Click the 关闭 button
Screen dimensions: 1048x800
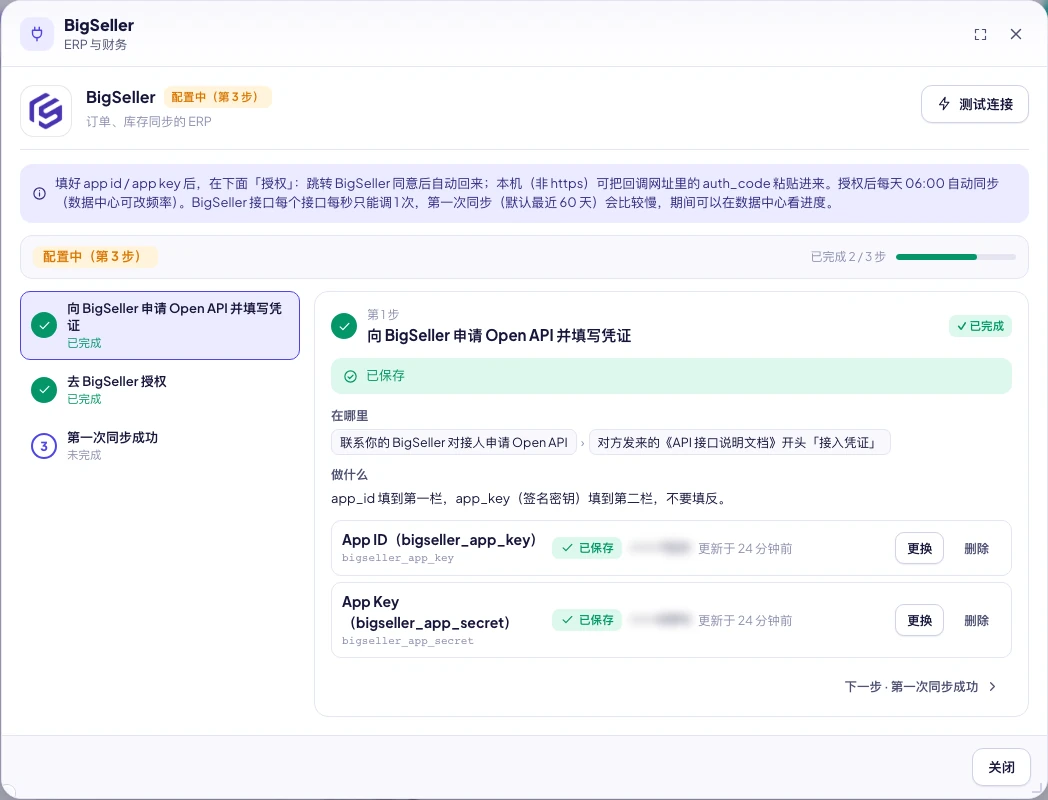pos(1001,767)
